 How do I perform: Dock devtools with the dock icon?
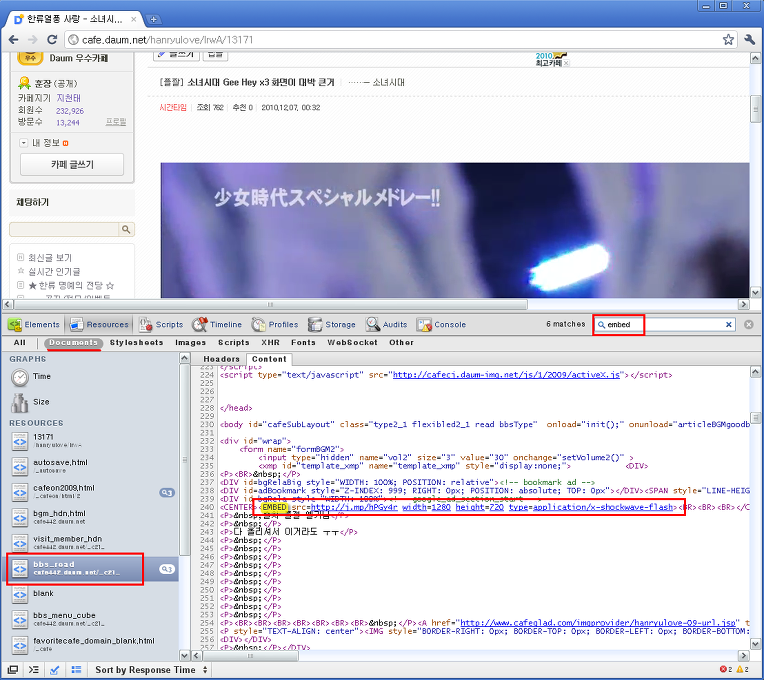pos(13,670)
